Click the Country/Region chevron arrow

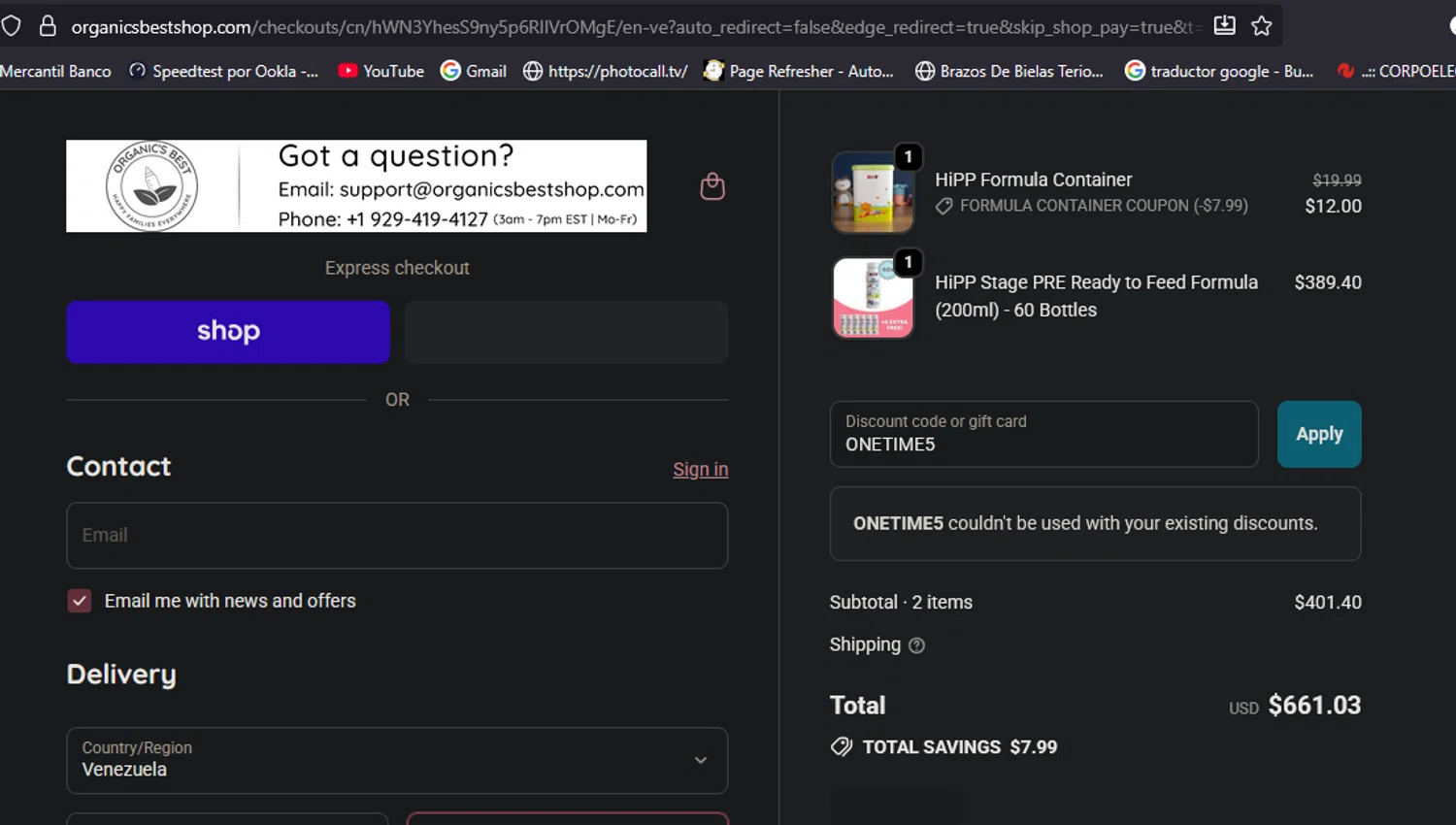click(x=701, y=760)
